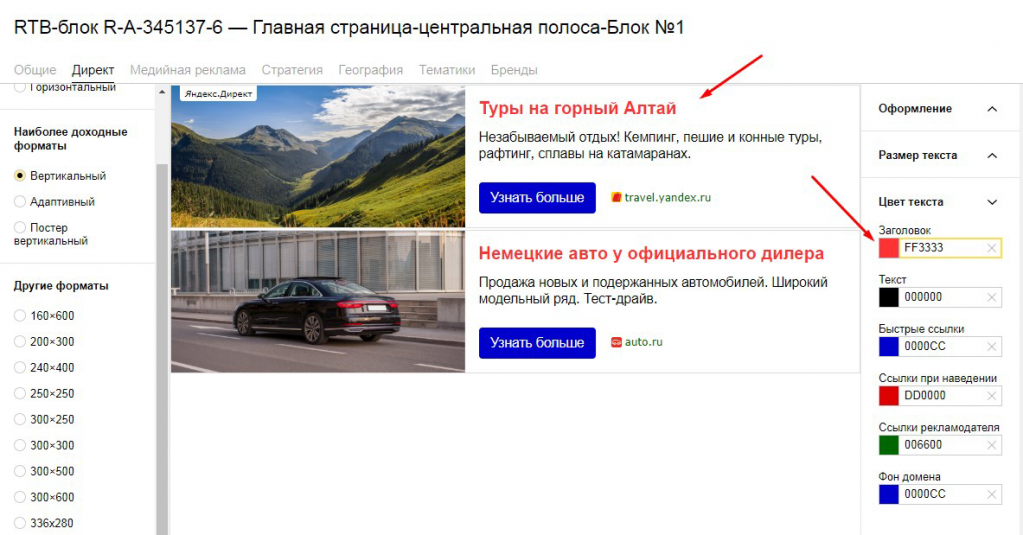Clear the Заголовок color field
This screenshot has height=535, width=1023.
pos(991,248)
